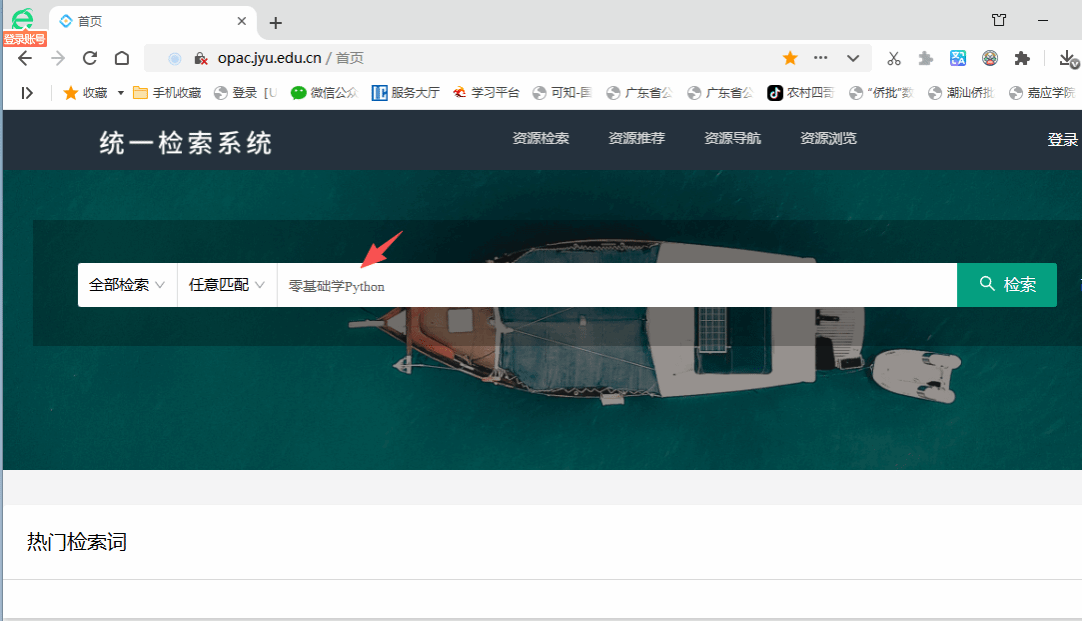Image resolution: width=1082 pixels, height=621 pixels.
Task: Expand the address bar chevron dropdown
Action: [x=853, y=58]
